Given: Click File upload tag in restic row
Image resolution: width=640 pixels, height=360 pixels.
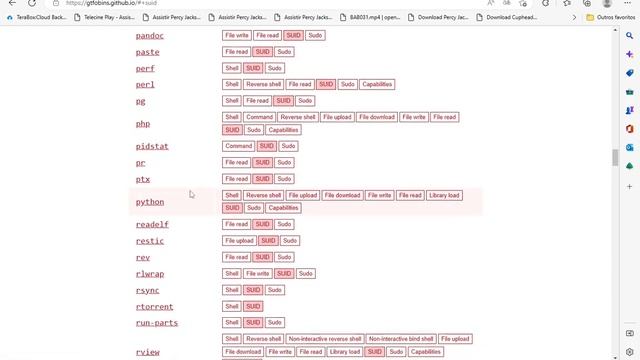Looking at the screenshot, I should [x=239, y=241].
